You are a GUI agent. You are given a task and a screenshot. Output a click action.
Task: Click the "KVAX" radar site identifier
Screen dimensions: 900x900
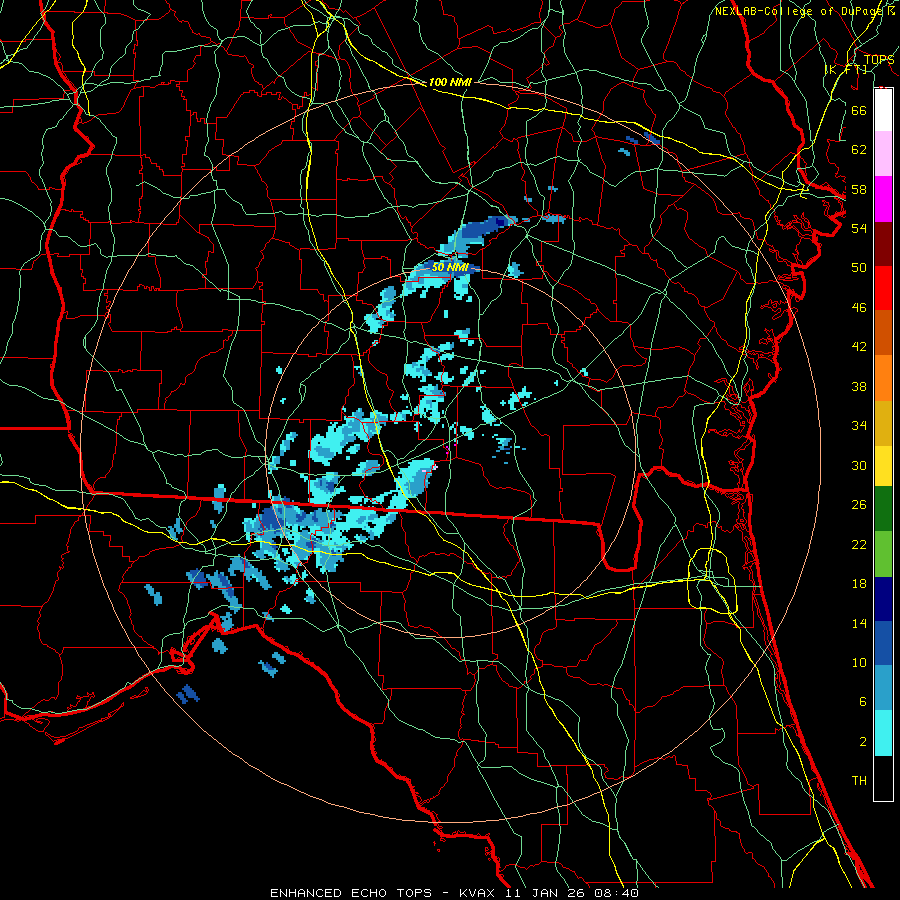coord(479,893)
